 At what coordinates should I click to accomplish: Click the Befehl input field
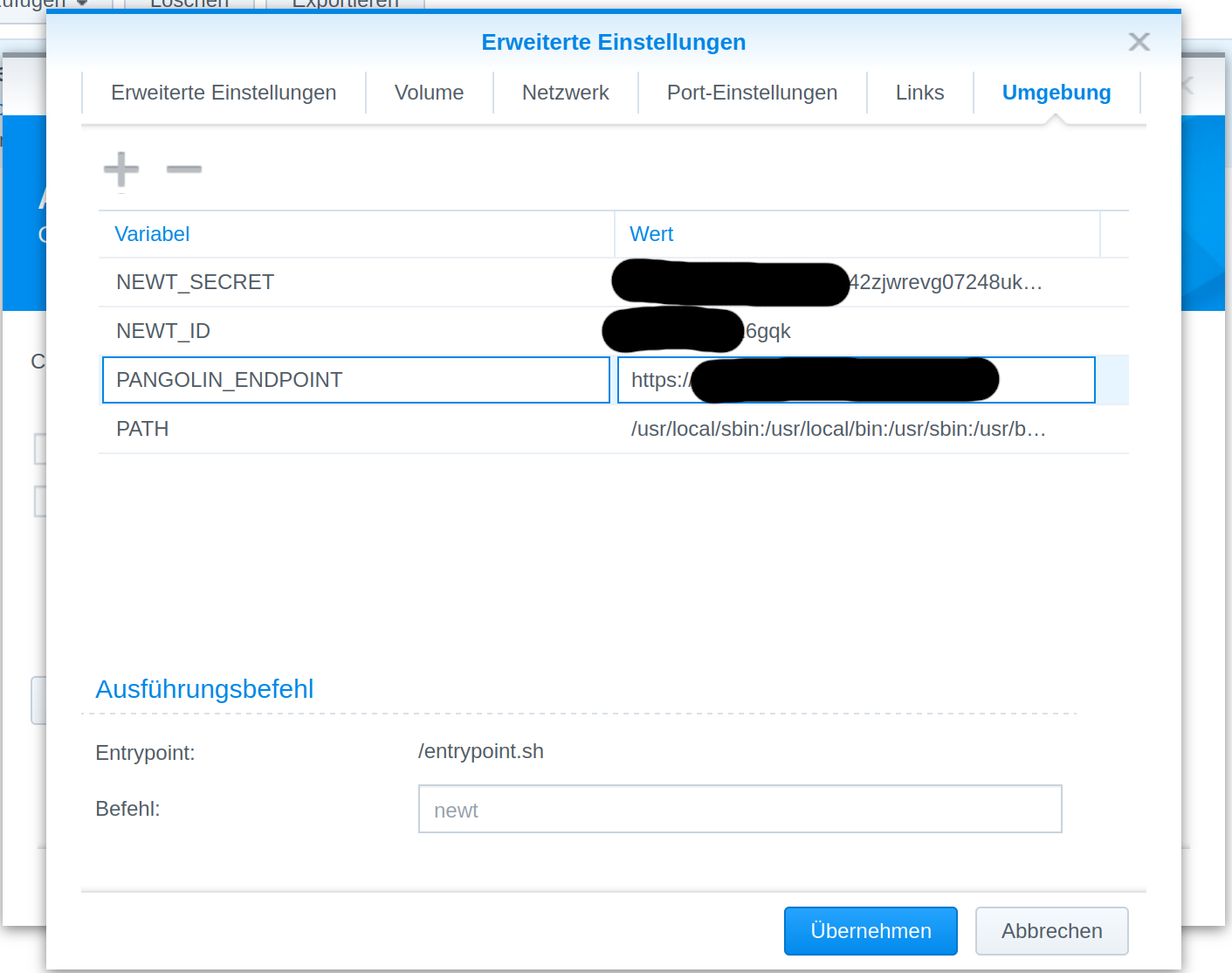click(x=740, y=809)
